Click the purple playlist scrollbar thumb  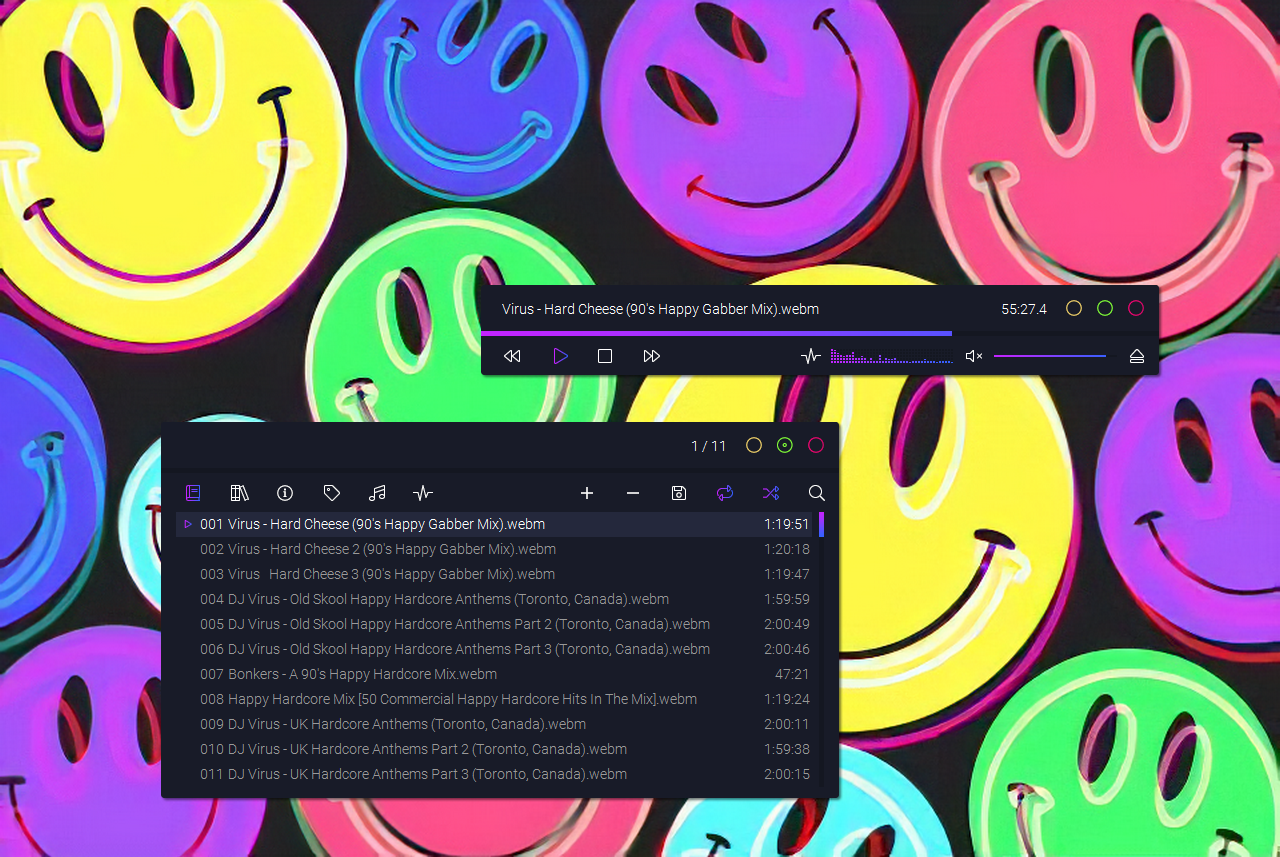click(x=821, y=524)
